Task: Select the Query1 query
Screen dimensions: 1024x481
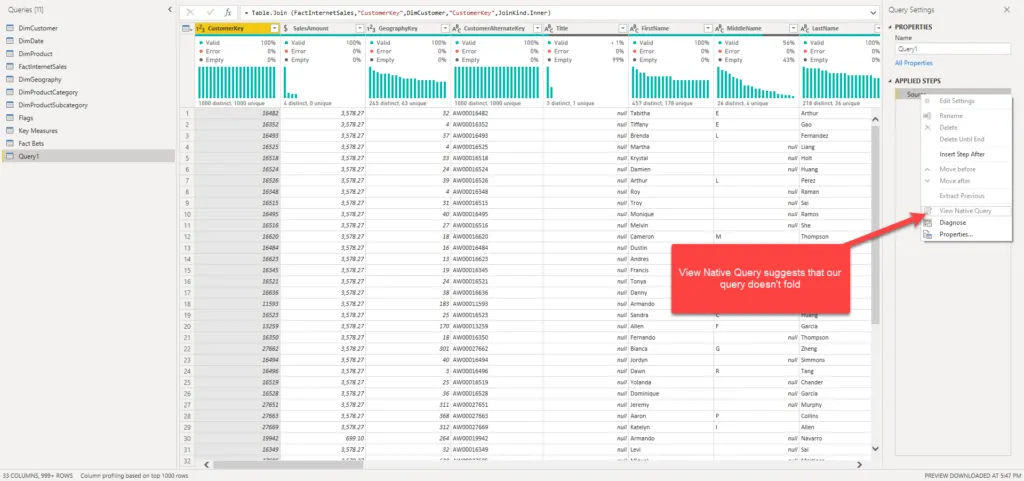Action: click(x=88, y=156)
